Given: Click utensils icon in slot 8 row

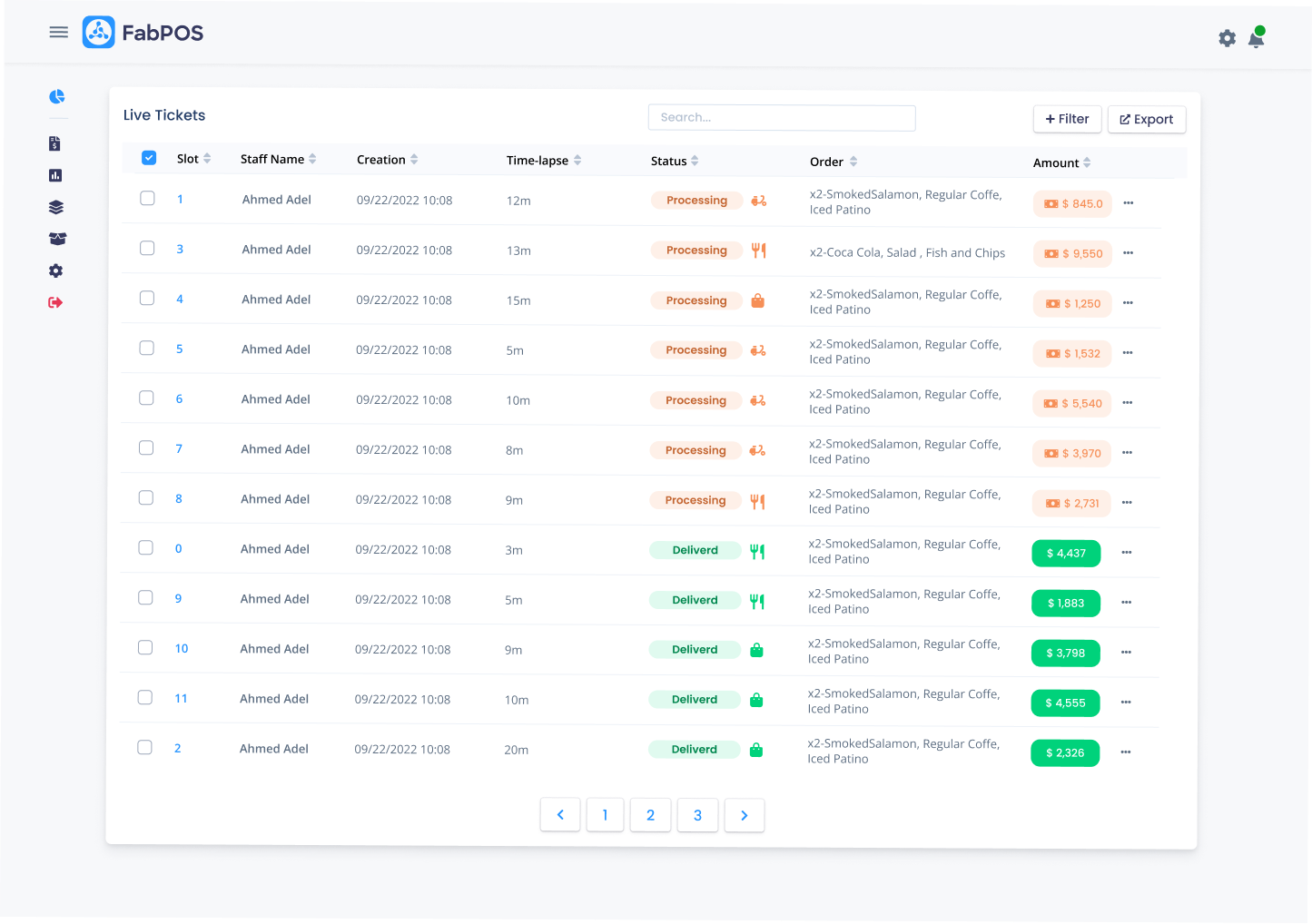Looking at the screenshot, I should coord(757,501).
